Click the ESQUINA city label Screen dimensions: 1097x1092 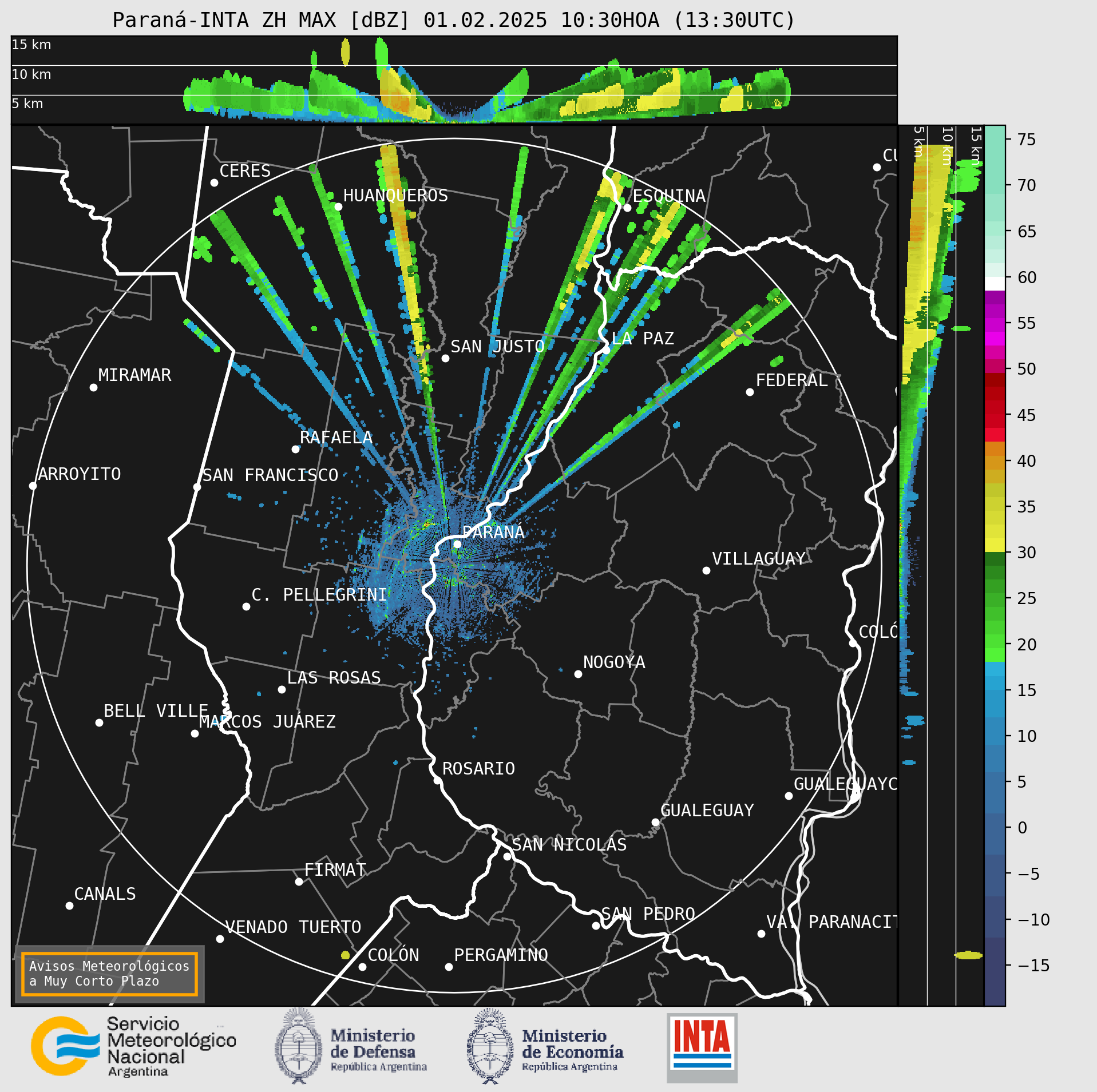coord(669,196)
